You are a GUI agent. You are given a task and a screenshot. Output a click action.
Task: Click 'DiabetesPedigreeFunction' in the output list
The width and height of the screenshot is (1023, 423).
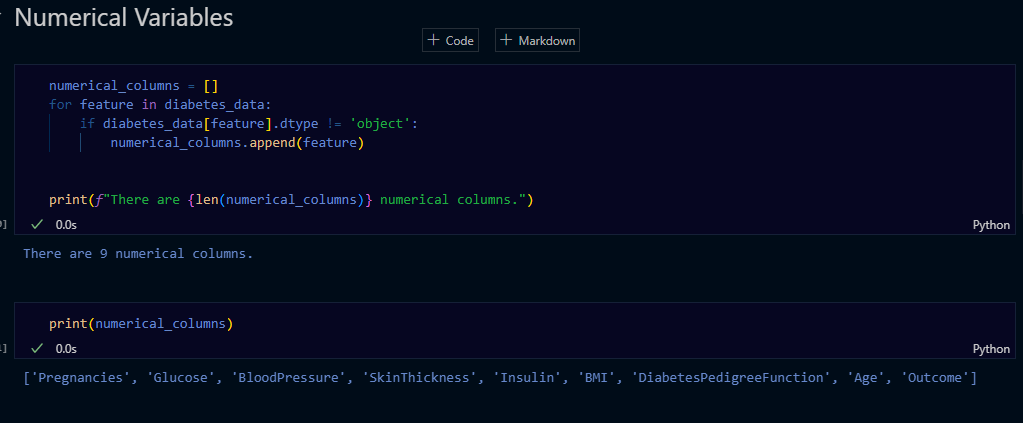[733, 377]
